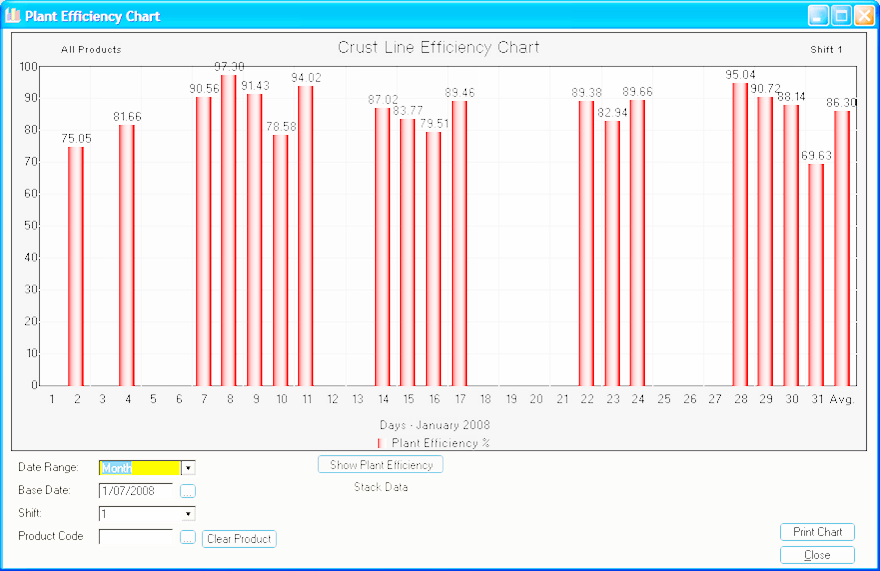The height and width of the screenshot is (571, 880).
Task: Click the 69.63 bar for day 31
Action: [817, 275]
